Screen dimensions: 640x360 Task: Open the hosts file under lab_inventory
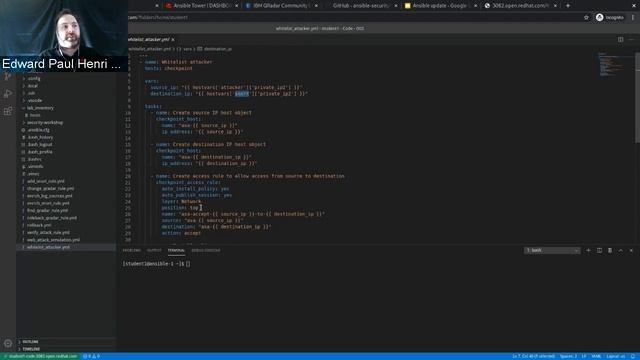(35, 115)
